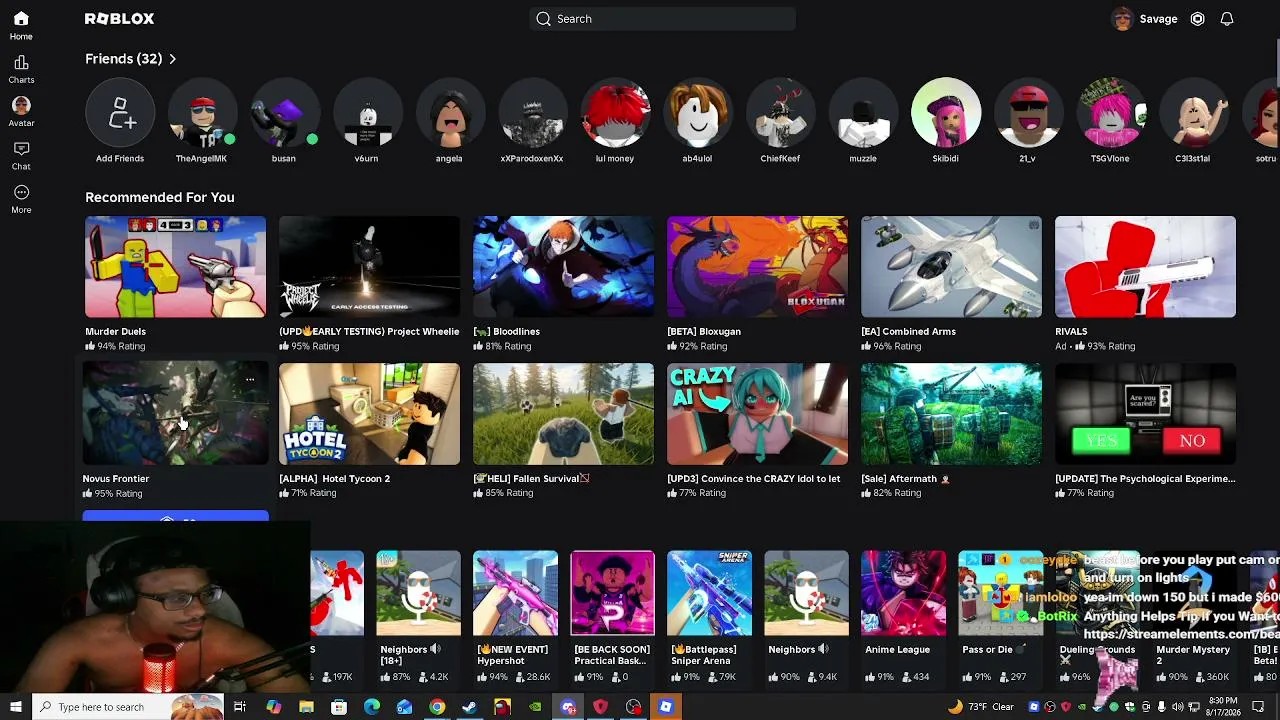The height and width of the screenshot is (720, 1280).
Task: Click the Roblox logo
Action: [x=119, y=19]
